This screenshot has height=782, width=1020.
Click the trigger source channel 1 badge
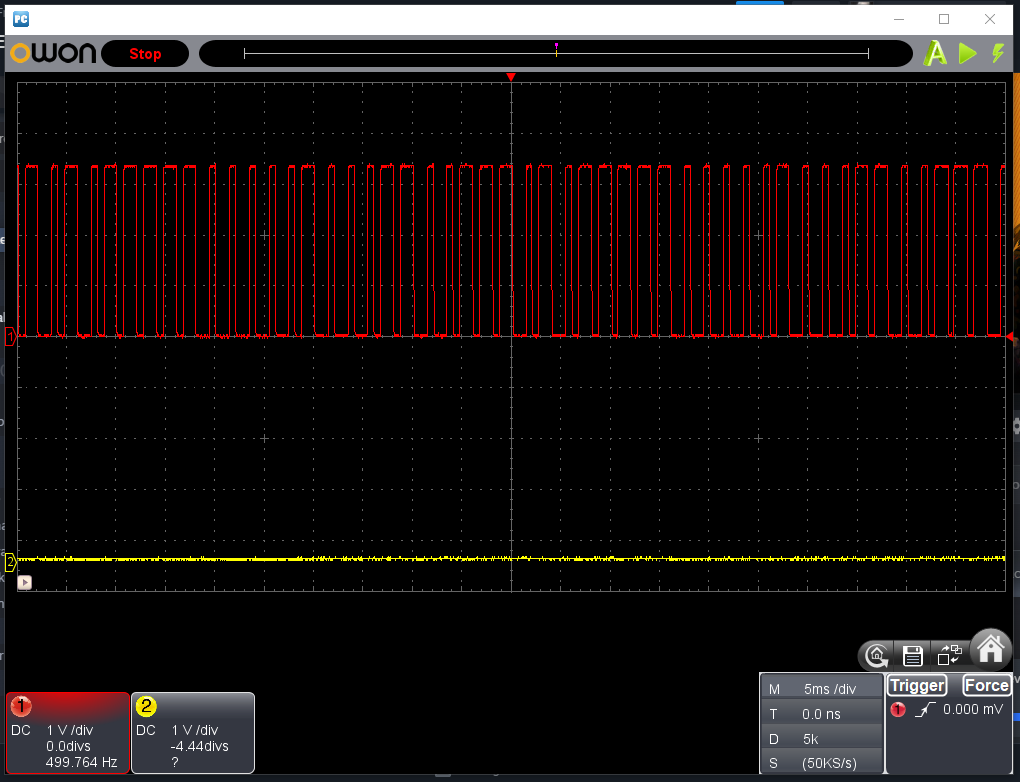tap(898, 710)
